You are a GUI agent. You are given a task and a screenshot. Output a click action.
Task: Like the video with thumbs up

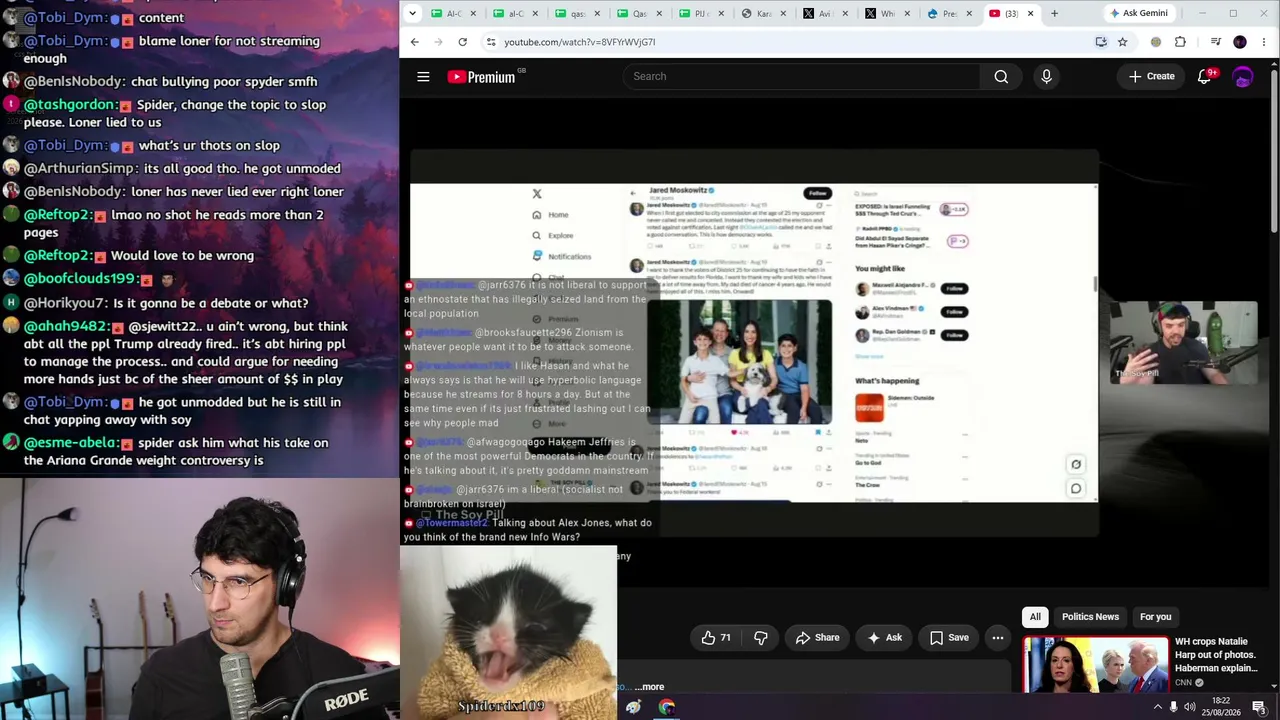click(716, 638)
